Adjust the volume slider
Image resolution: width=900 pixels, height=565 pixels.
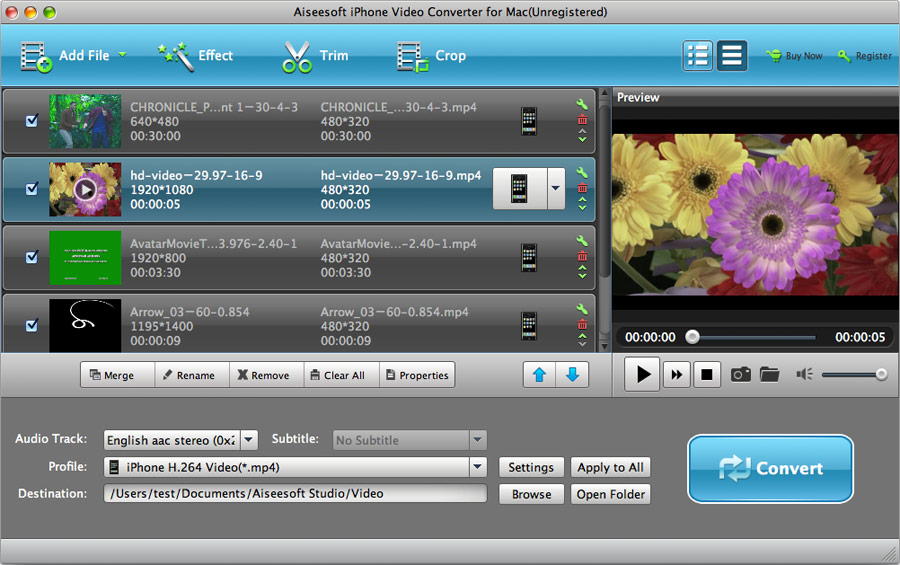[854, 375]
